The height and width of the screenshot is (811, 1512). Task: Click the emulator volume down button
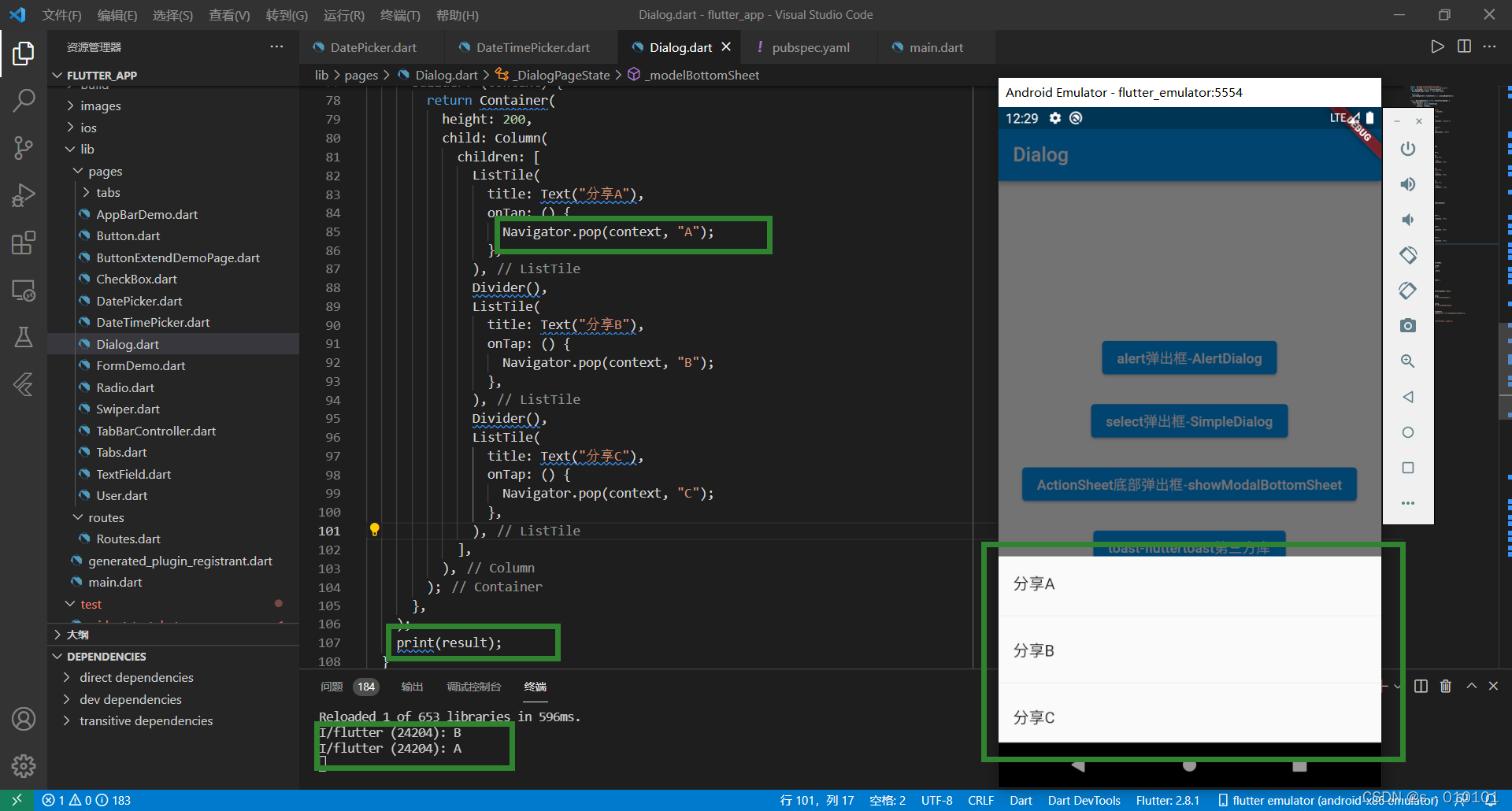[x=1408, y=220]
